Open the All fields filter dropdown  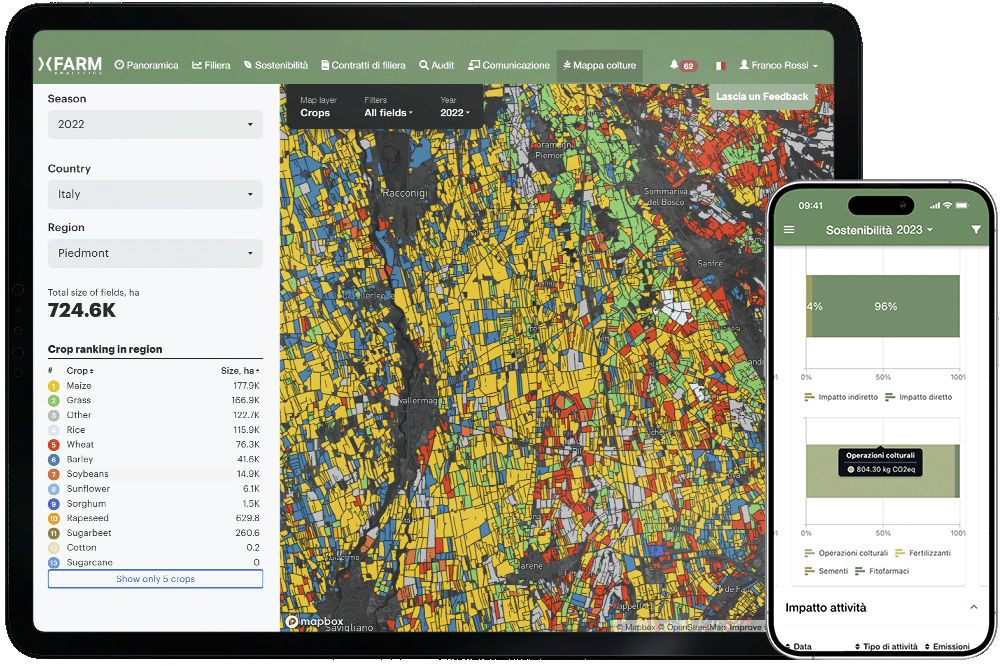(x=388, y=113)
